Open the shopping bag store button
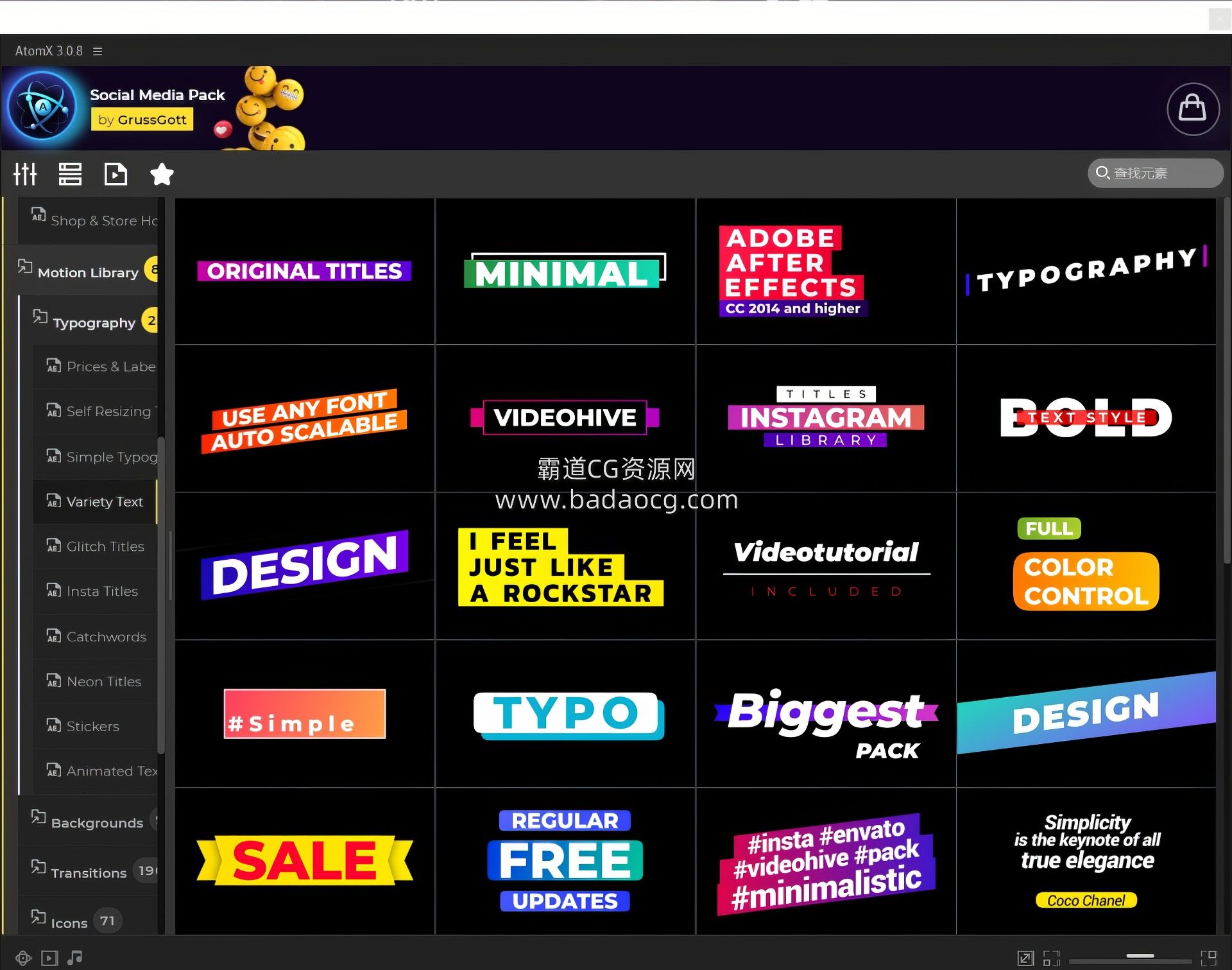The width and height of the screenshot is (1232, 970). tap(1193, 108)
